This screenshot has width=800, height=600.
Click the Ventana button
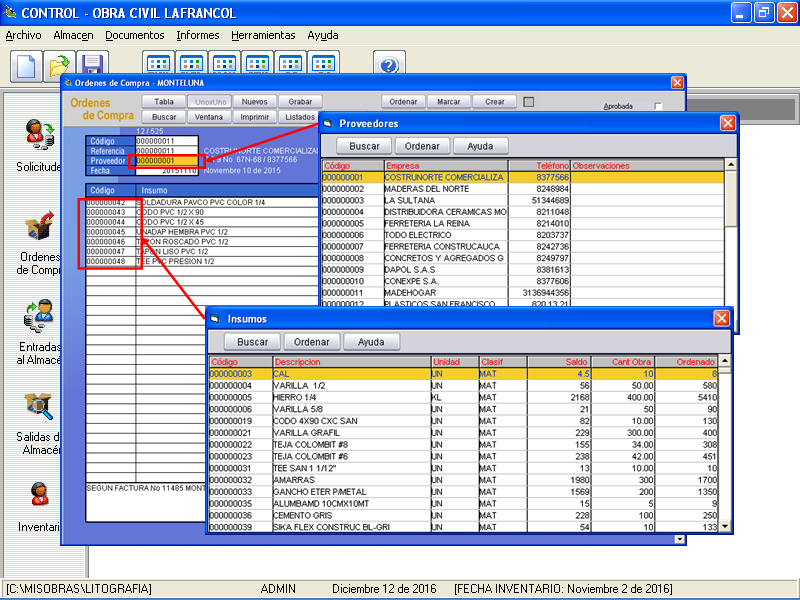click(x=209, y=117)
